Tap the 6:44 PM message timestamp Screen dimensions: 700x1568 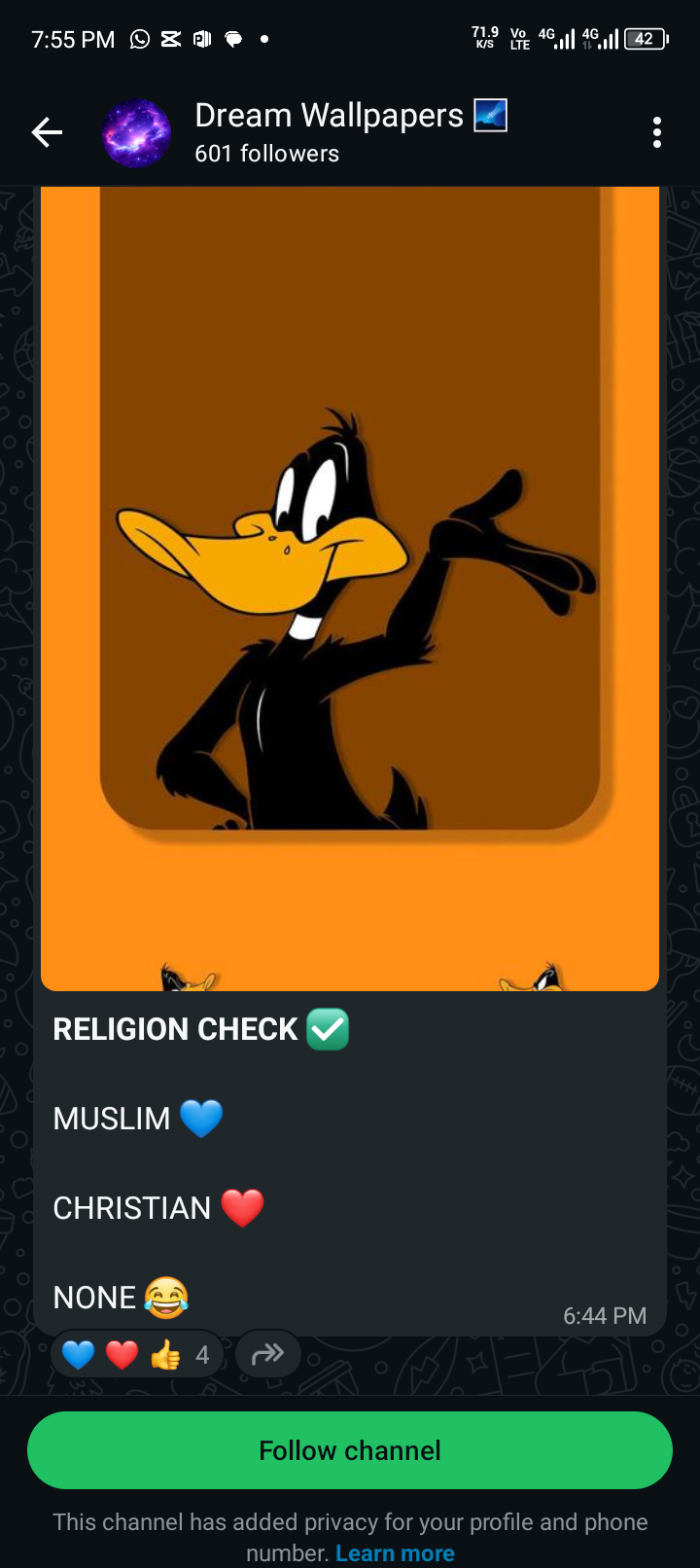(x=605, y=1316)
